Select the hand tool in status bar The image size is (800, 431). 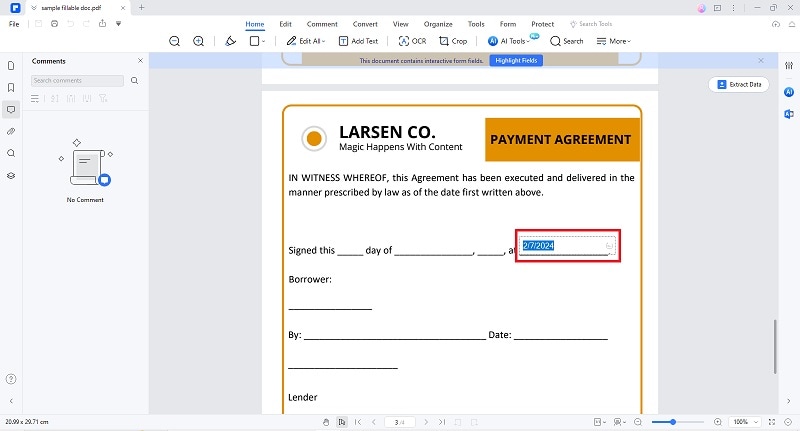click(x=326, y=422)
